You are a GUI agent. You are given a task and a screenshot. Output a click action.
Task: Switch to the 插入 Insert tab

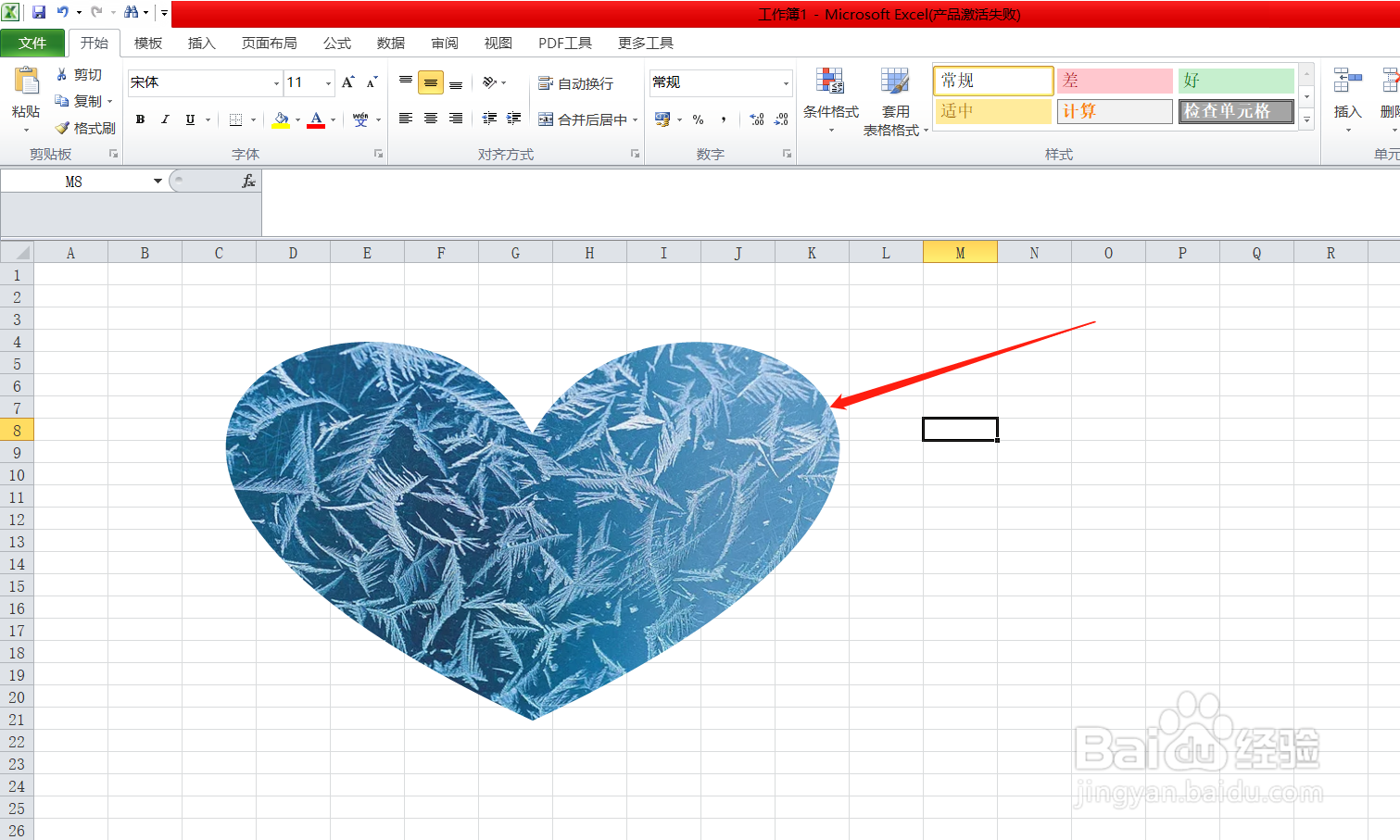click(x=201, y=44)
